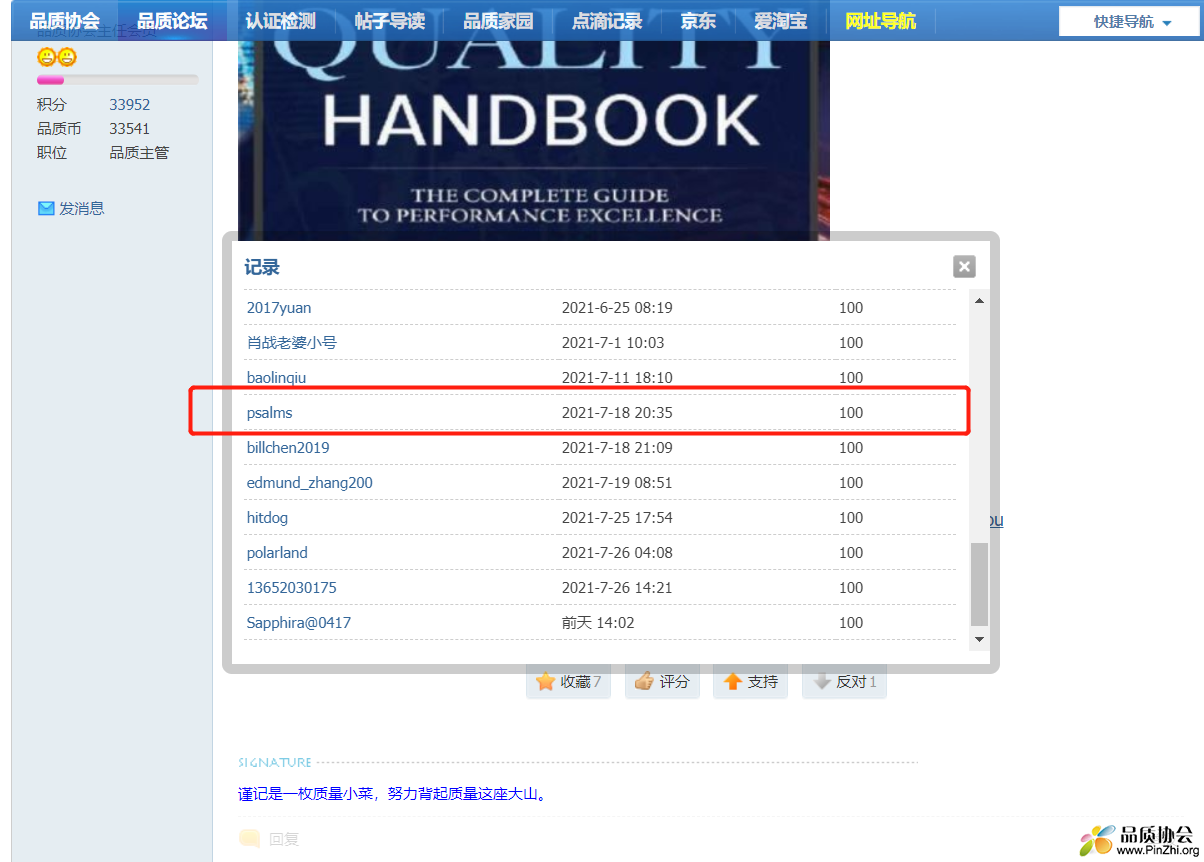
Task: Close the 记录 dialog with the X button
Action: [964, 266]
